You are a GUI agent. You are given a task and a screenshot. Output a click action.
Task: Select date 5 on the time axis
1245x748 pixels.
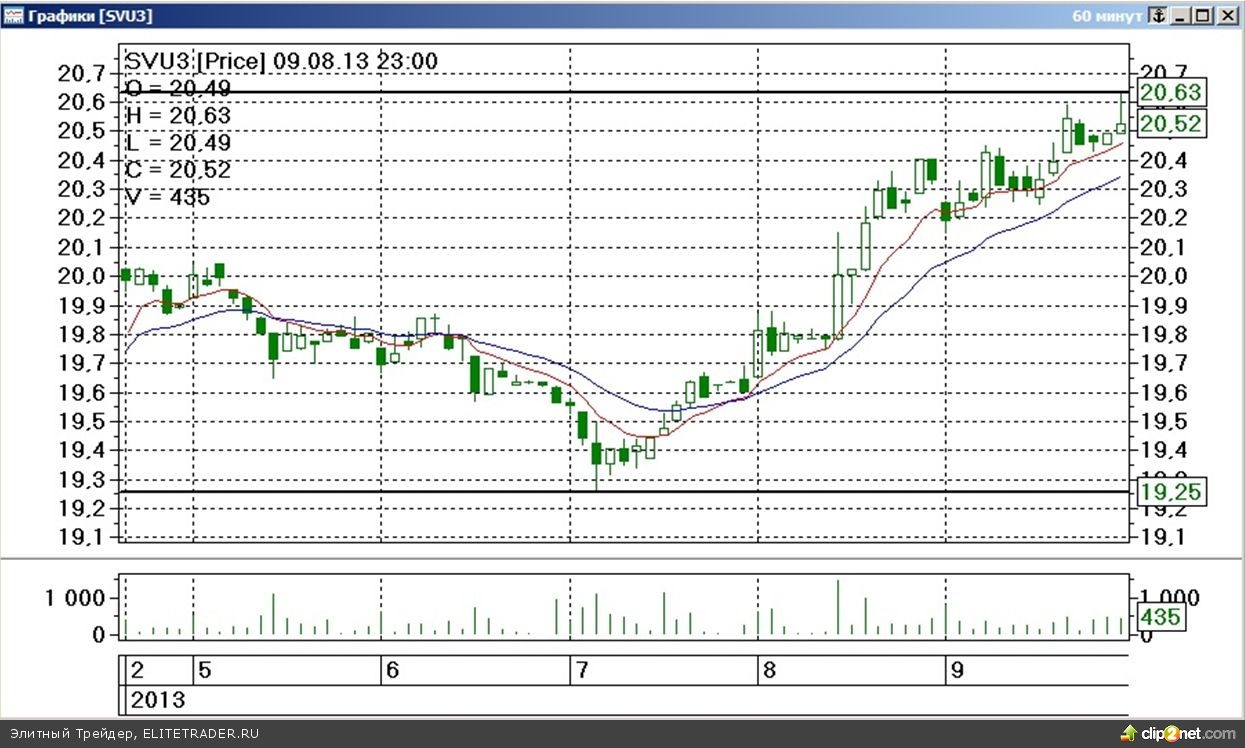tap(203, 670)
